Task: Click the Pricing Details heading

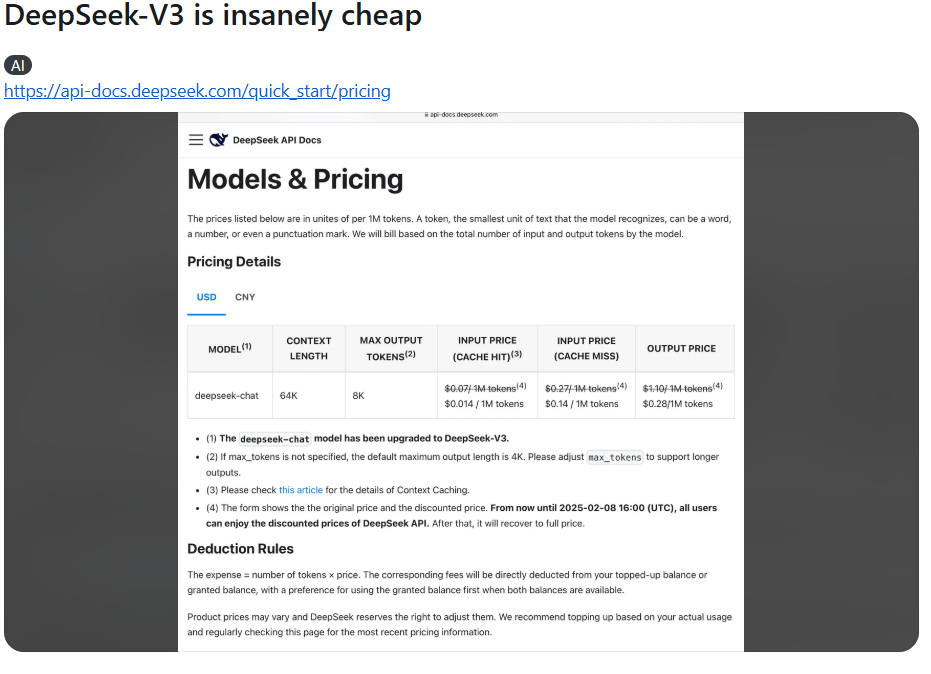Action: (x=234, y=262)
